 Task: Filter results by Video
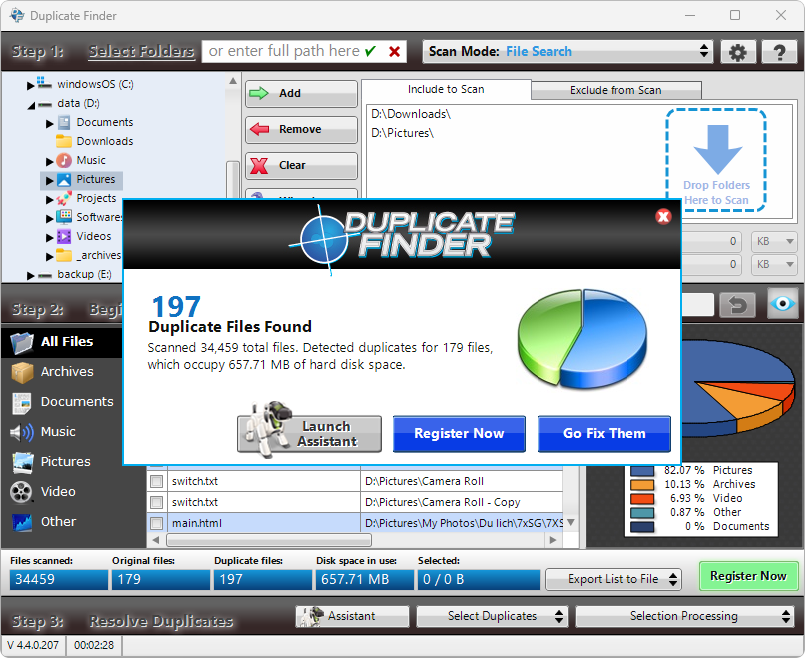coord(62,492)
